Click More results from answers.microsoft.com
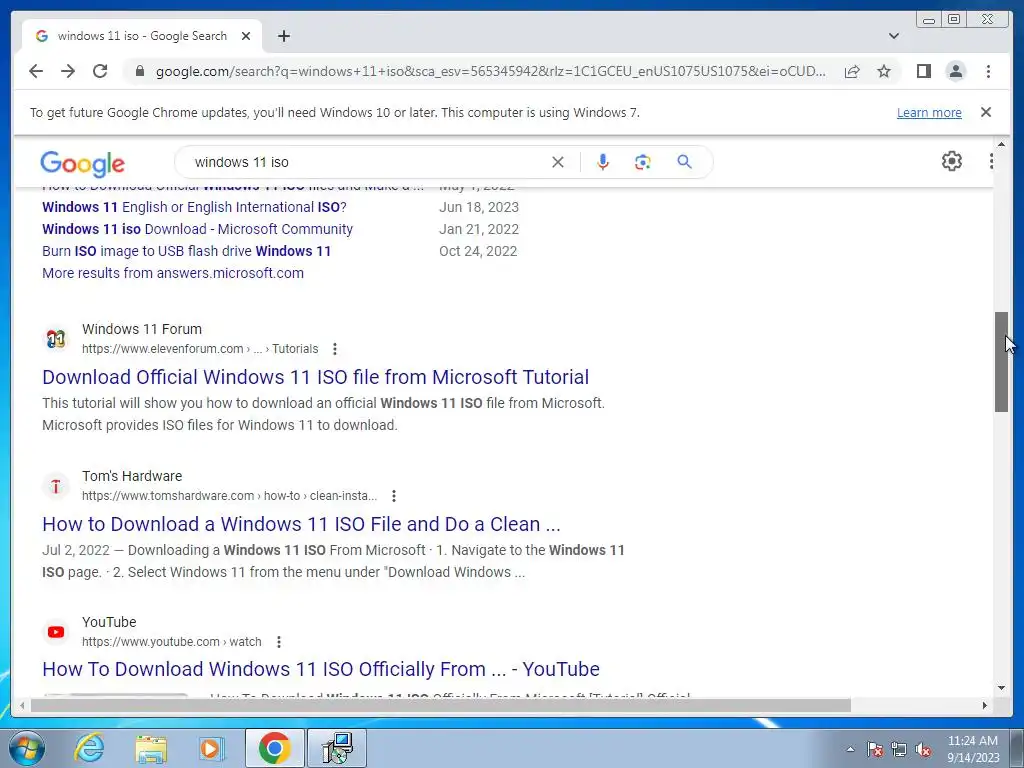This screenshot has width=1024, height=768. tap(172, 273)
